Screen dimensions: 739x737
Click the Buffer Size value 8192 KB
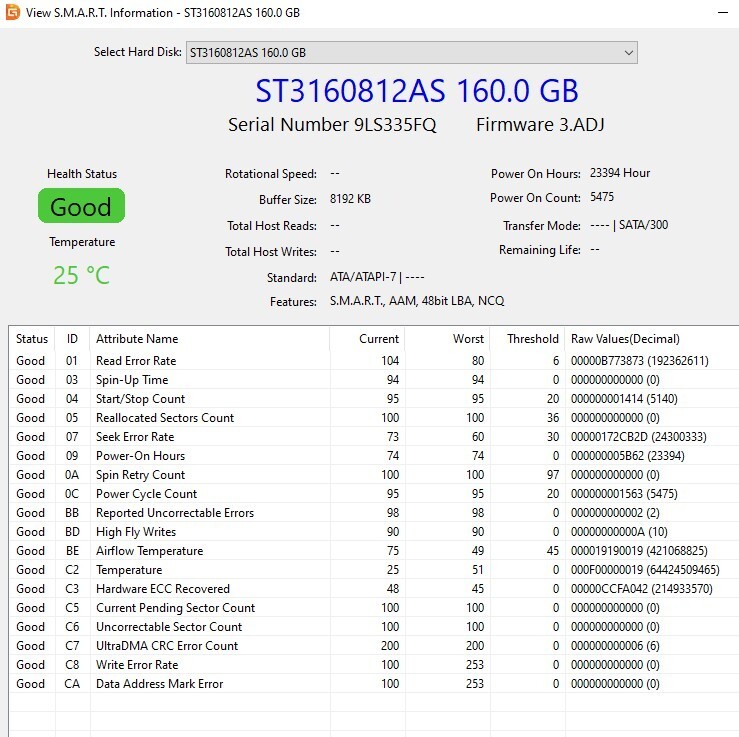350,199
